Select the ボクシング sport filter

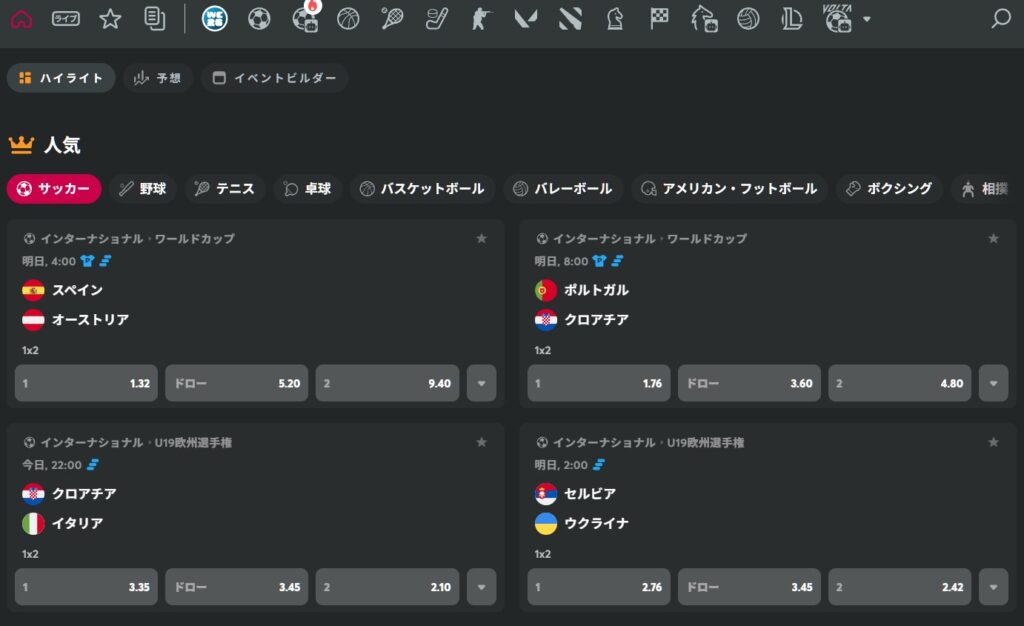pos(889,189)
